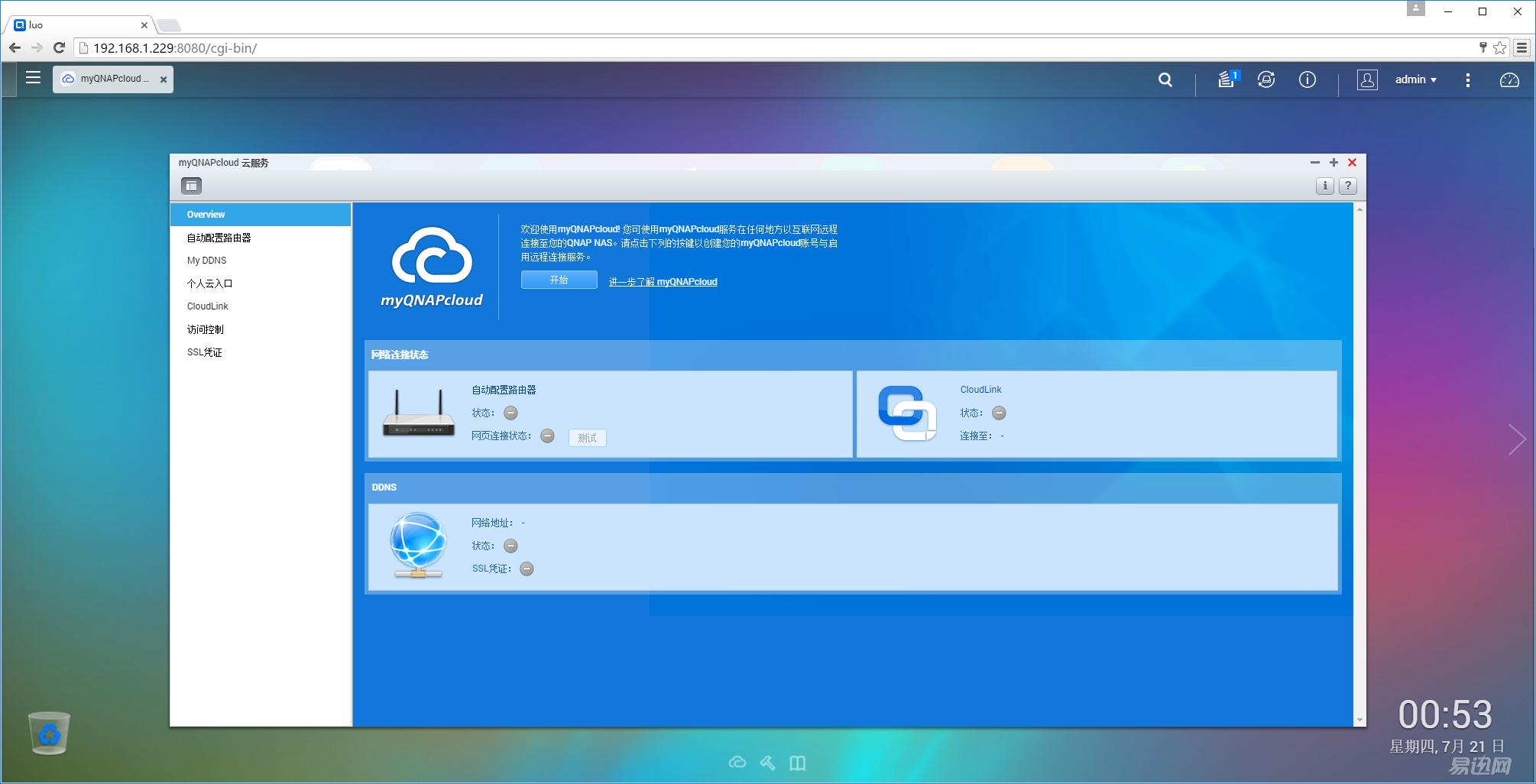Image resolution: width=1536 pixels, height=784 pixels.
Task: Expand the admin account dropdown
Action: (x=1416, y=79)
